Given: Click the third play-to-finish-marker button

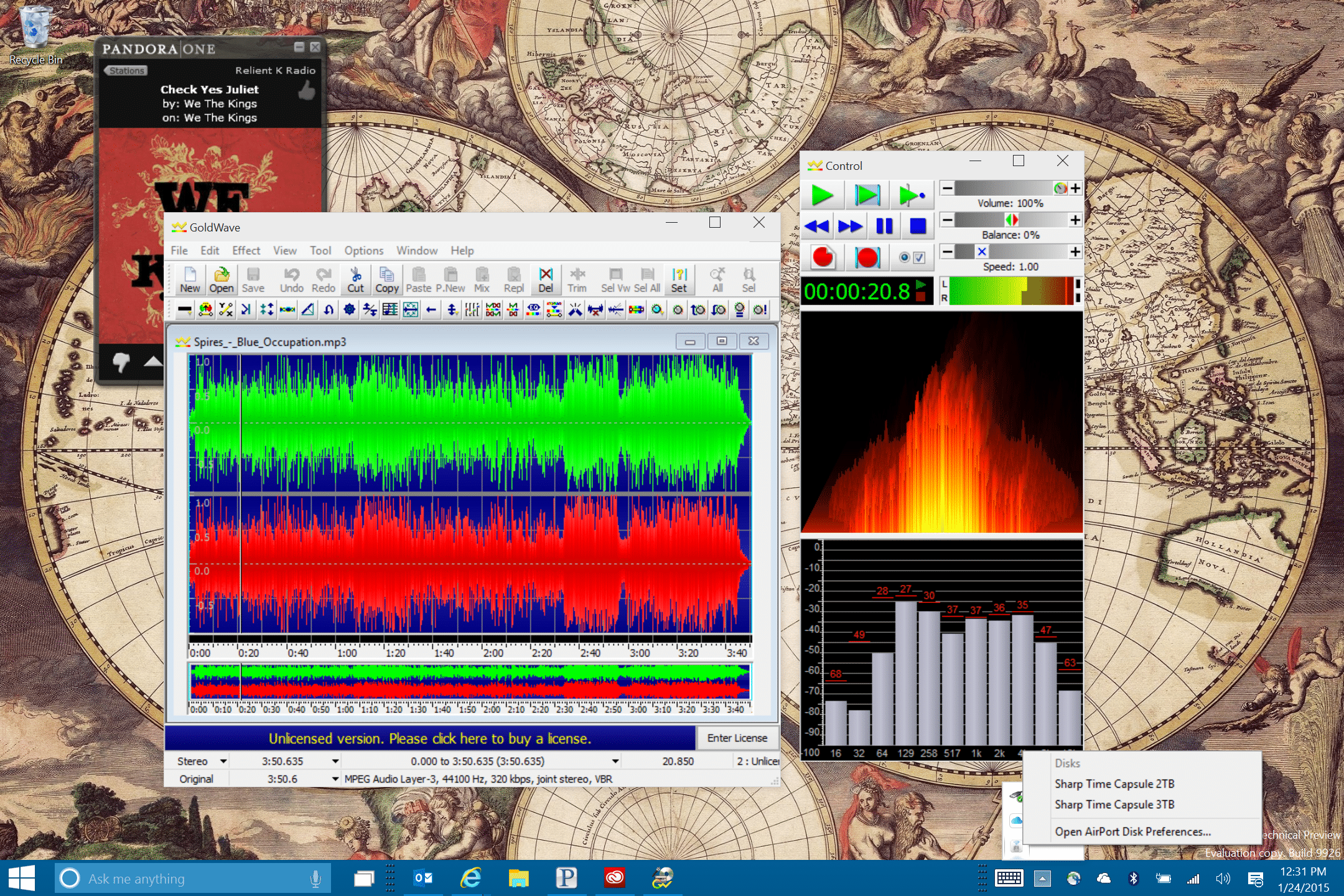Looking at the screenshot, I should pyautogui.click(x=912, y=195).
